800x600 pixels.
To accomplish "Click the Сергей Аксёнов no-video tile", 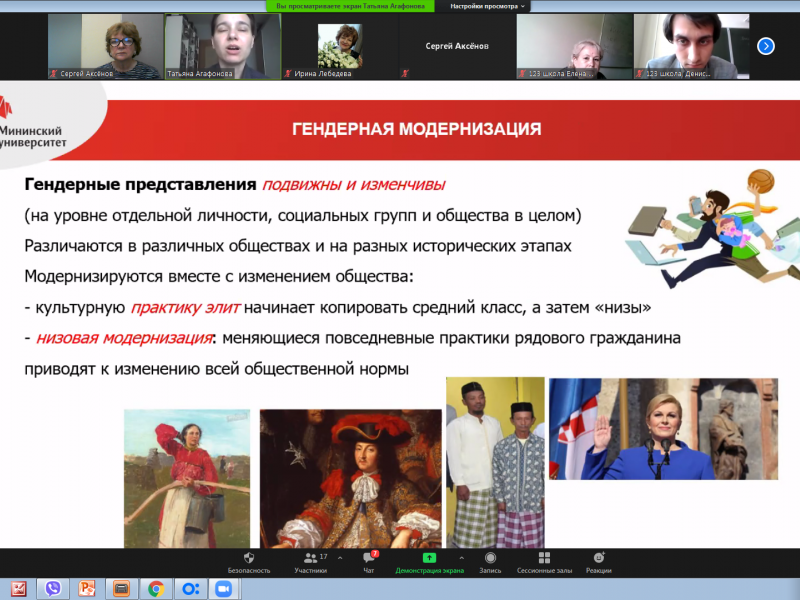I will click(456, 45).
